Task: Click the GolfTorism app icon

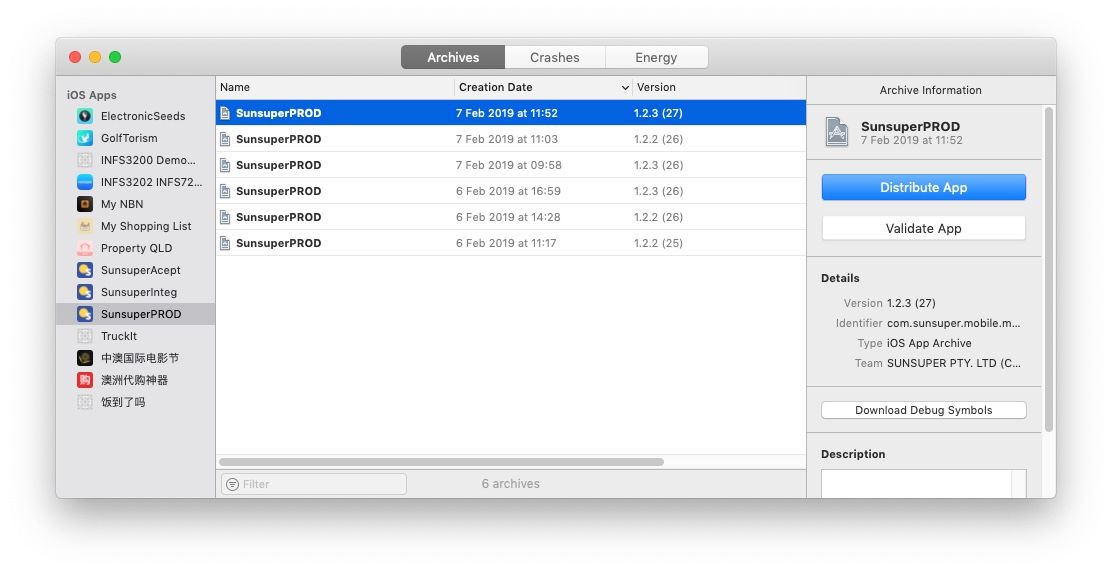Action: pos(85,138)
